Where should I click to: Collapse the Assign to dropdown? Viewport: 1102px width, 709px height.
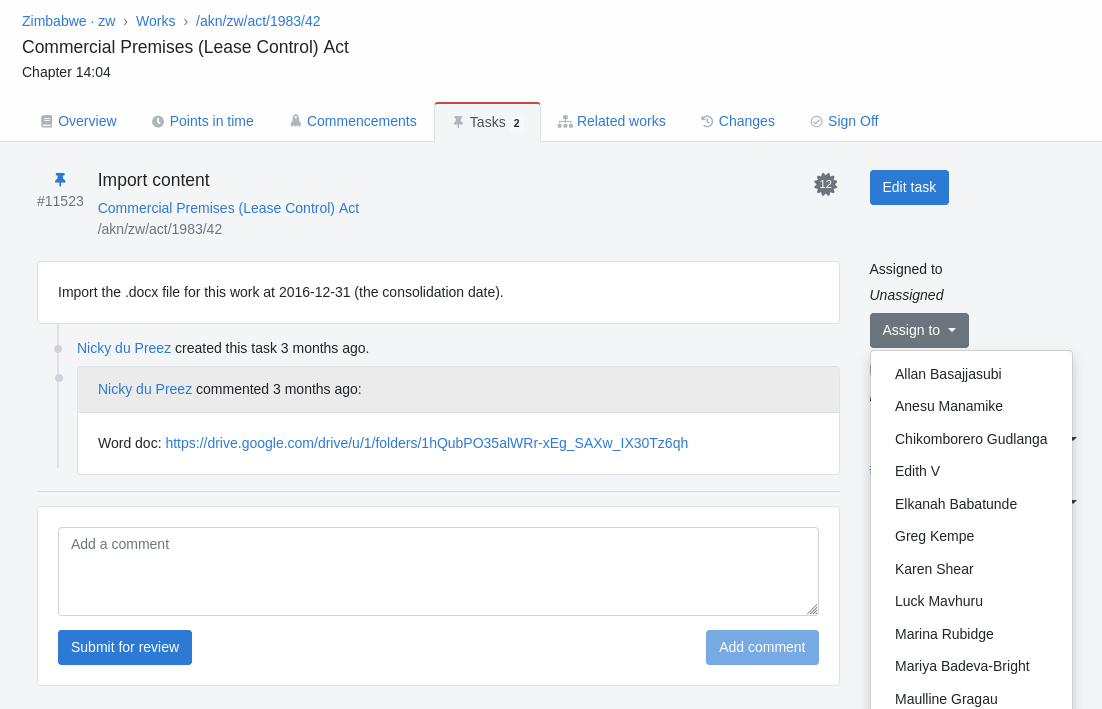click(x=918, y=330)
